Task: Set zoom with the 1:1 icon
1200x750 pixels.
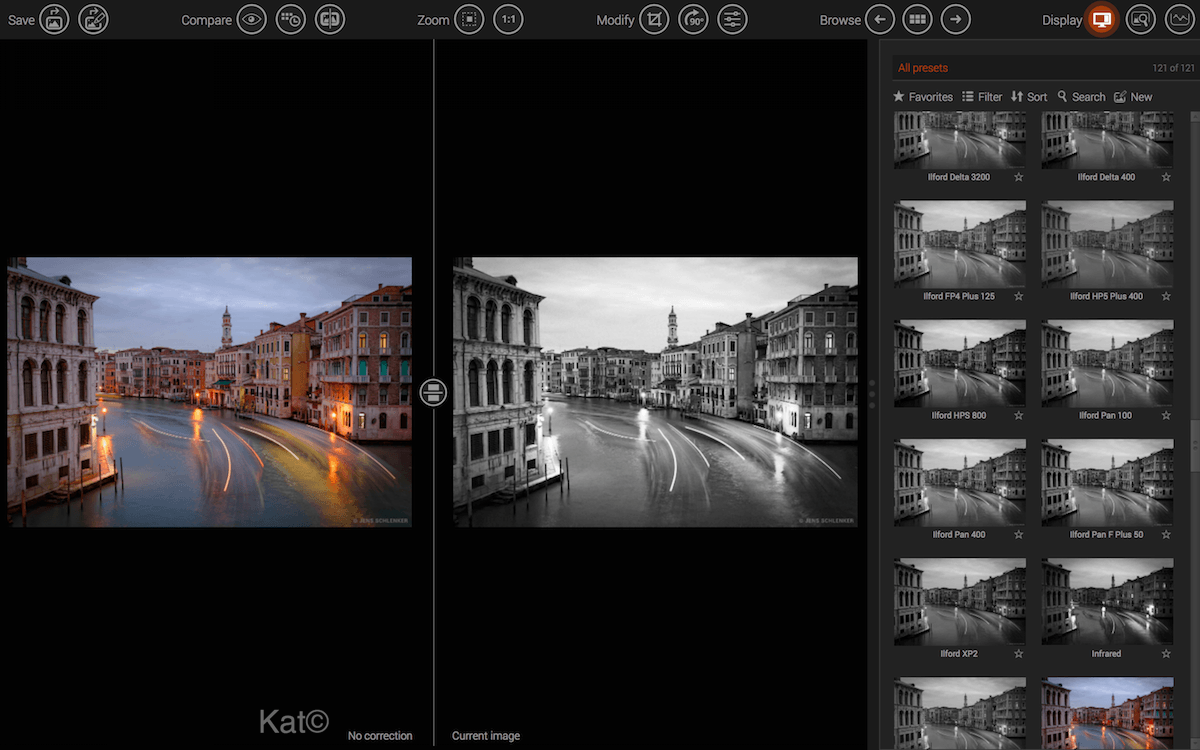Action: click(508, 19)
